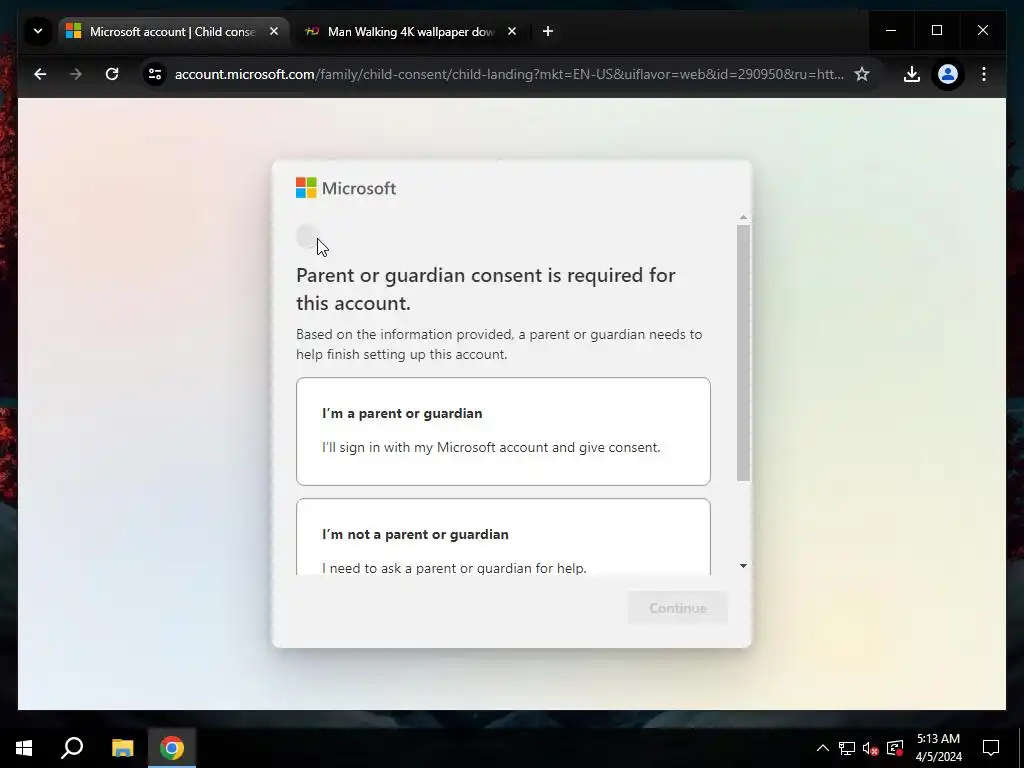
Task: Click the Continue button
Action: [677, 608]
